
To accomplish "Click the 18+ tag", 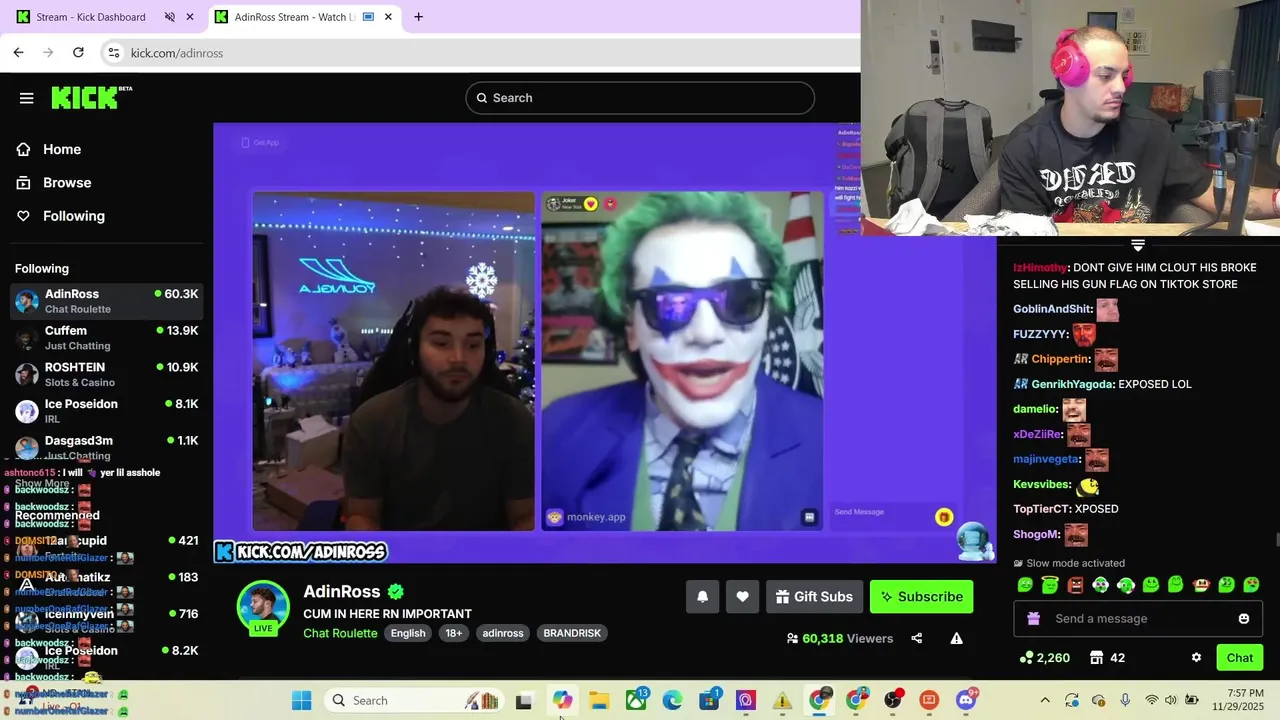I will pyautogui.click(x=453, y=633).
